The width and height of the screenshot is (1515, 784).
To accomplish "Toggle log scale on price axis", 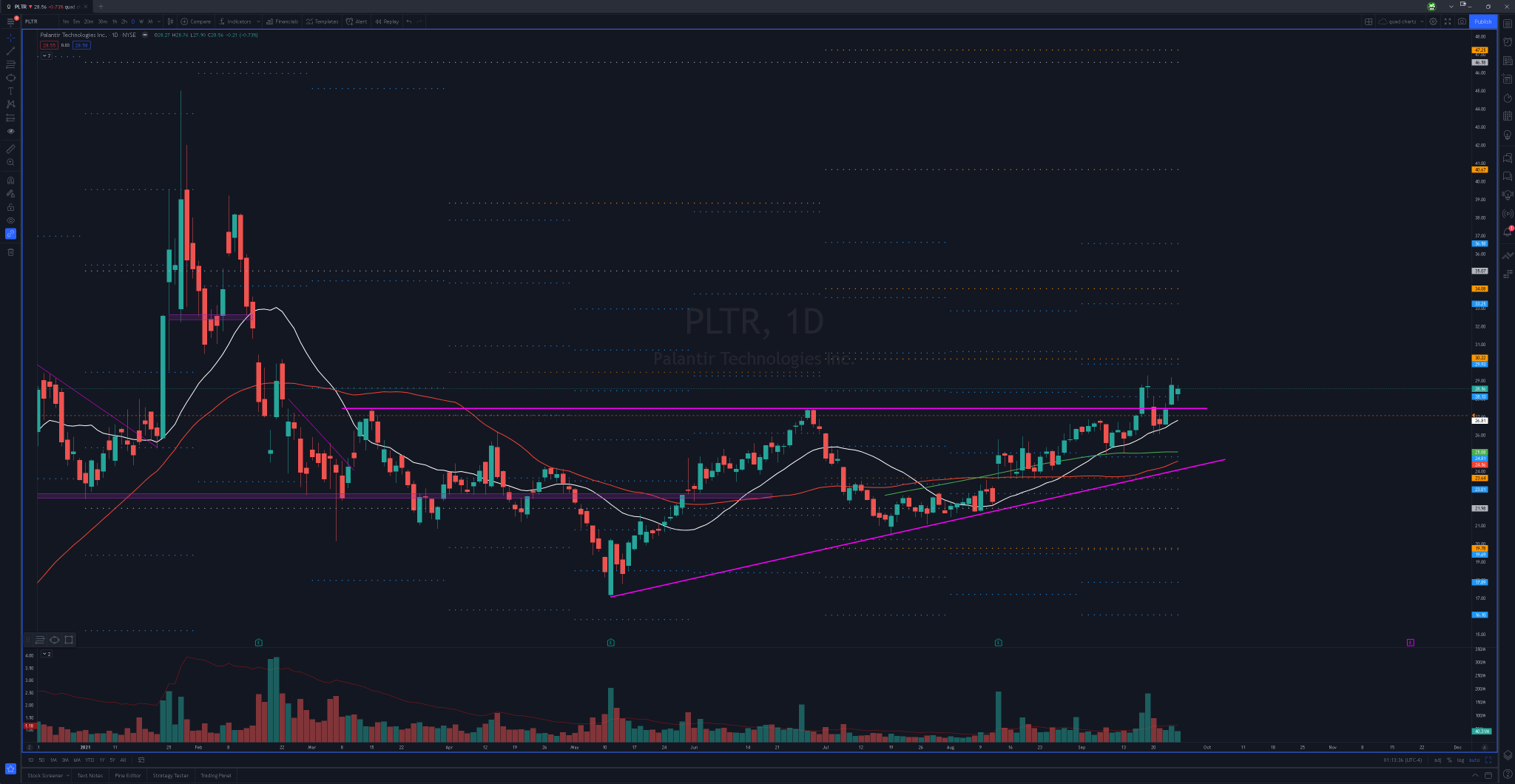I will tap(1460, 760).
